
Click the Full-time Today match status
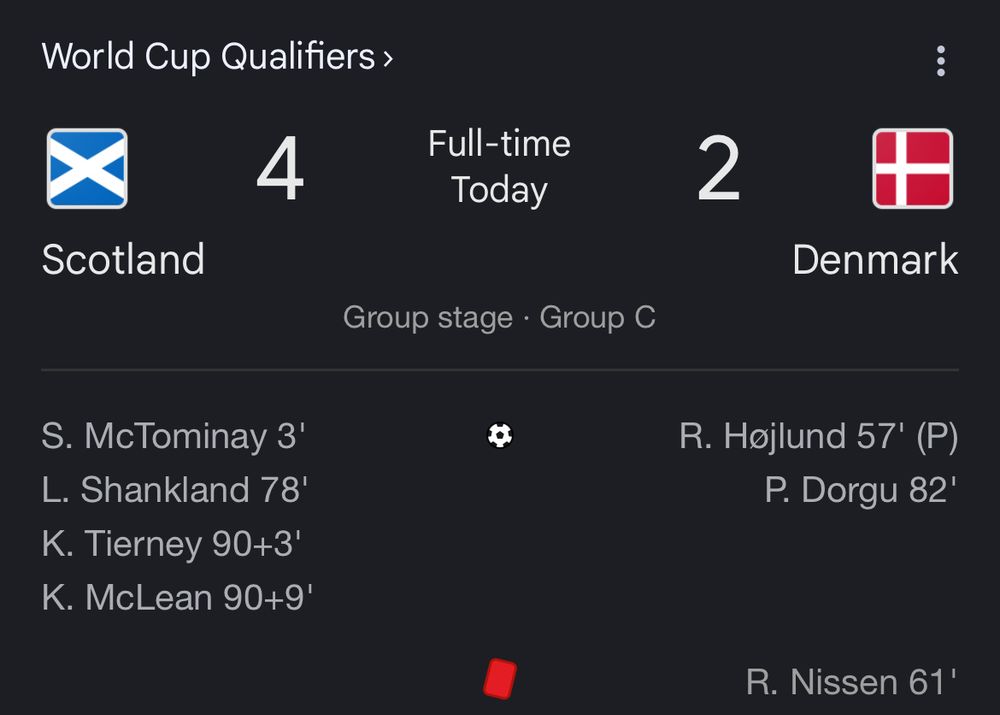tap(499, 167)
